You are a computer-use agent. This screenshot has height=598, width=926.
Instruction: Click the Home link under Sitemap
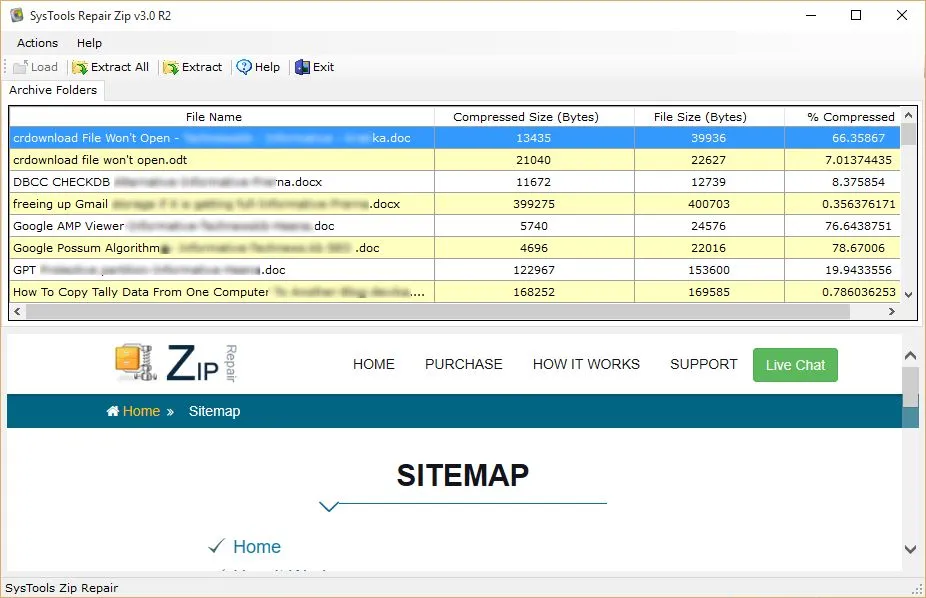pyautogui.click(x=257, y=547)
